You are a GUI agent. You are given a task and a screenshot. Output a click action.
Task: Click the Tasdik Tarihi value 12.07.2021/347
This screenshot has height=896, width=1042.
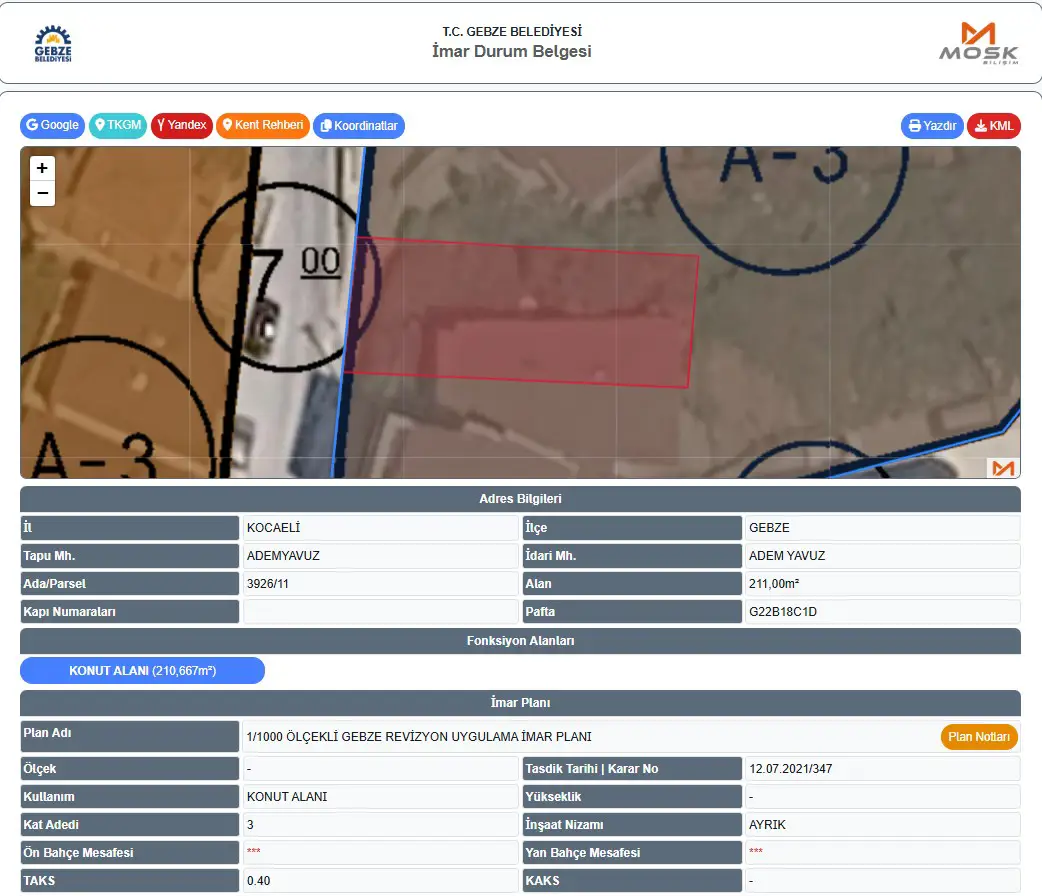click(x=790, y=768)
